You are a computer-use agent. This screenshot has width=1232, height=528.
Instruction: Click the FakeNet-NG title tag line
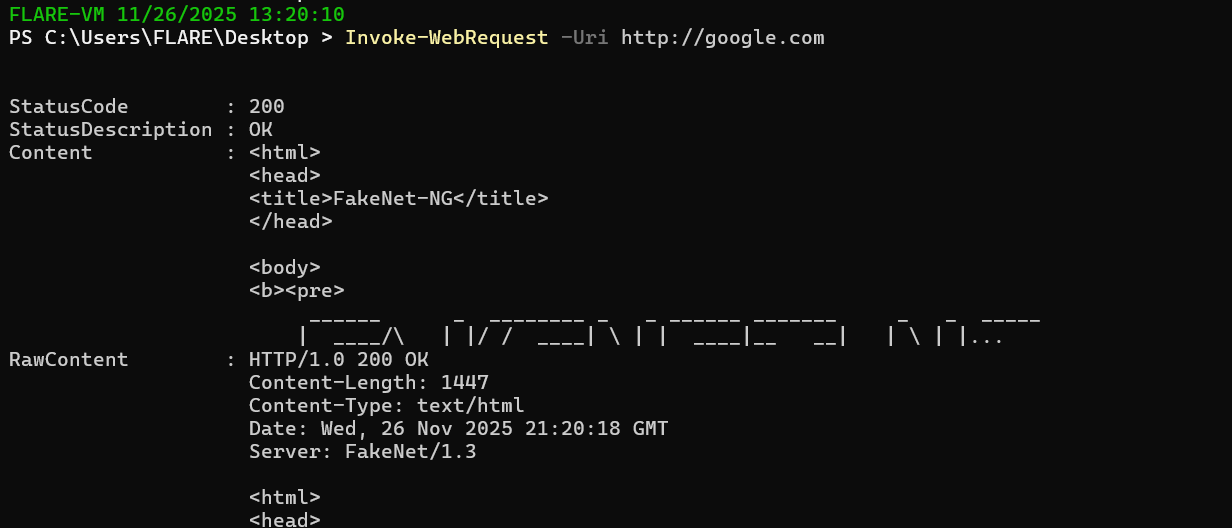398,198
